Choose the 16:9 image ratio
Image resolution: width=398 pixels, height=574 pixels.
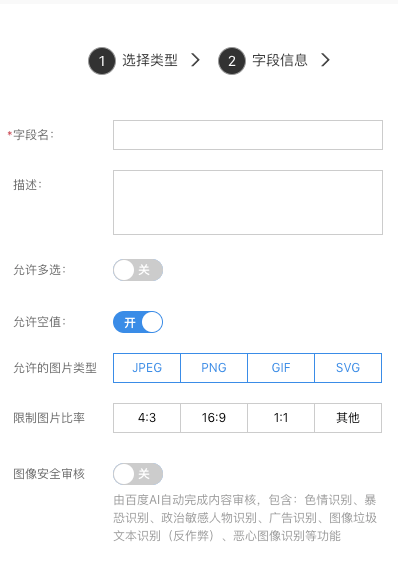pos(214,418)
